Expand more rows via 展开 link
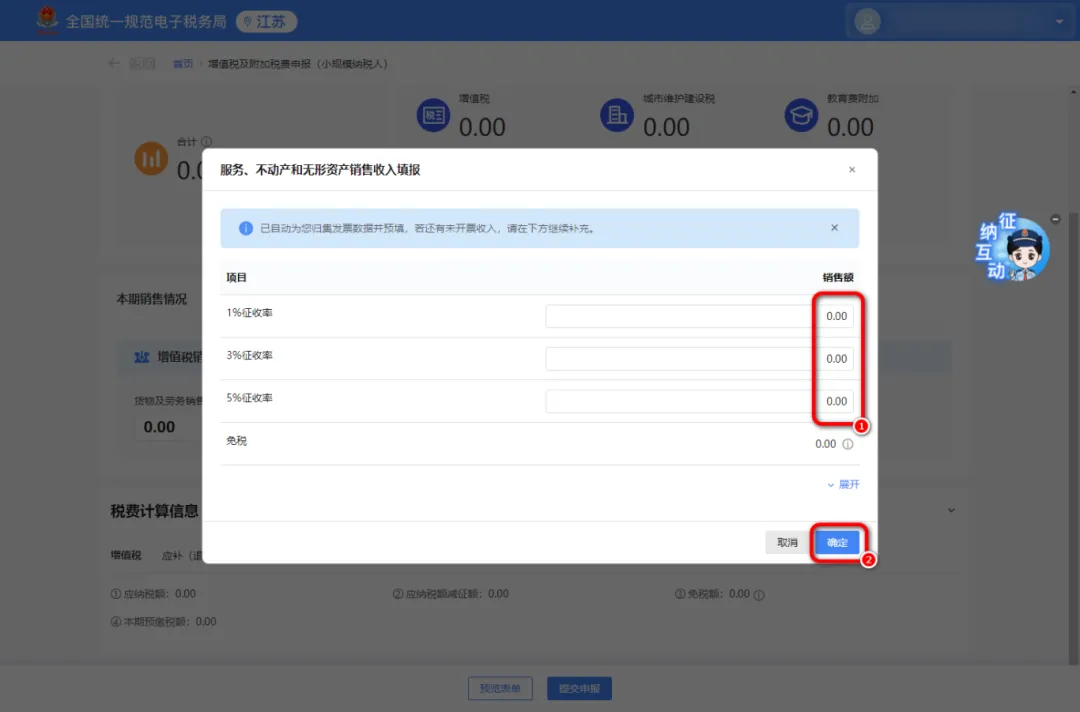1080x712 pixels. coord(843,485)
